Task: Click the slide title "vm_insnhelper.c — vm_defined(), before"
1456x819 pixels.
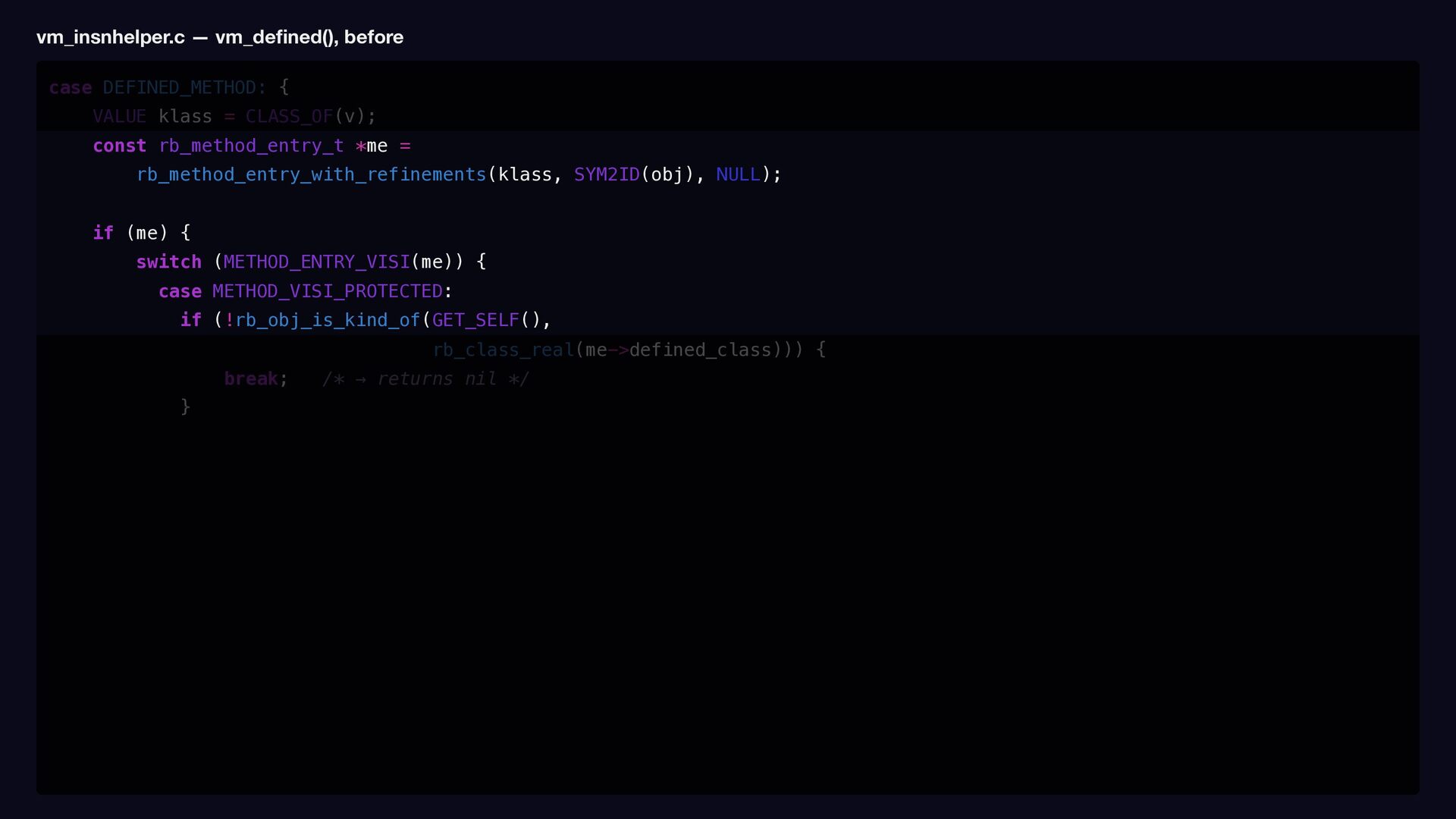Action: pos(220,37)
